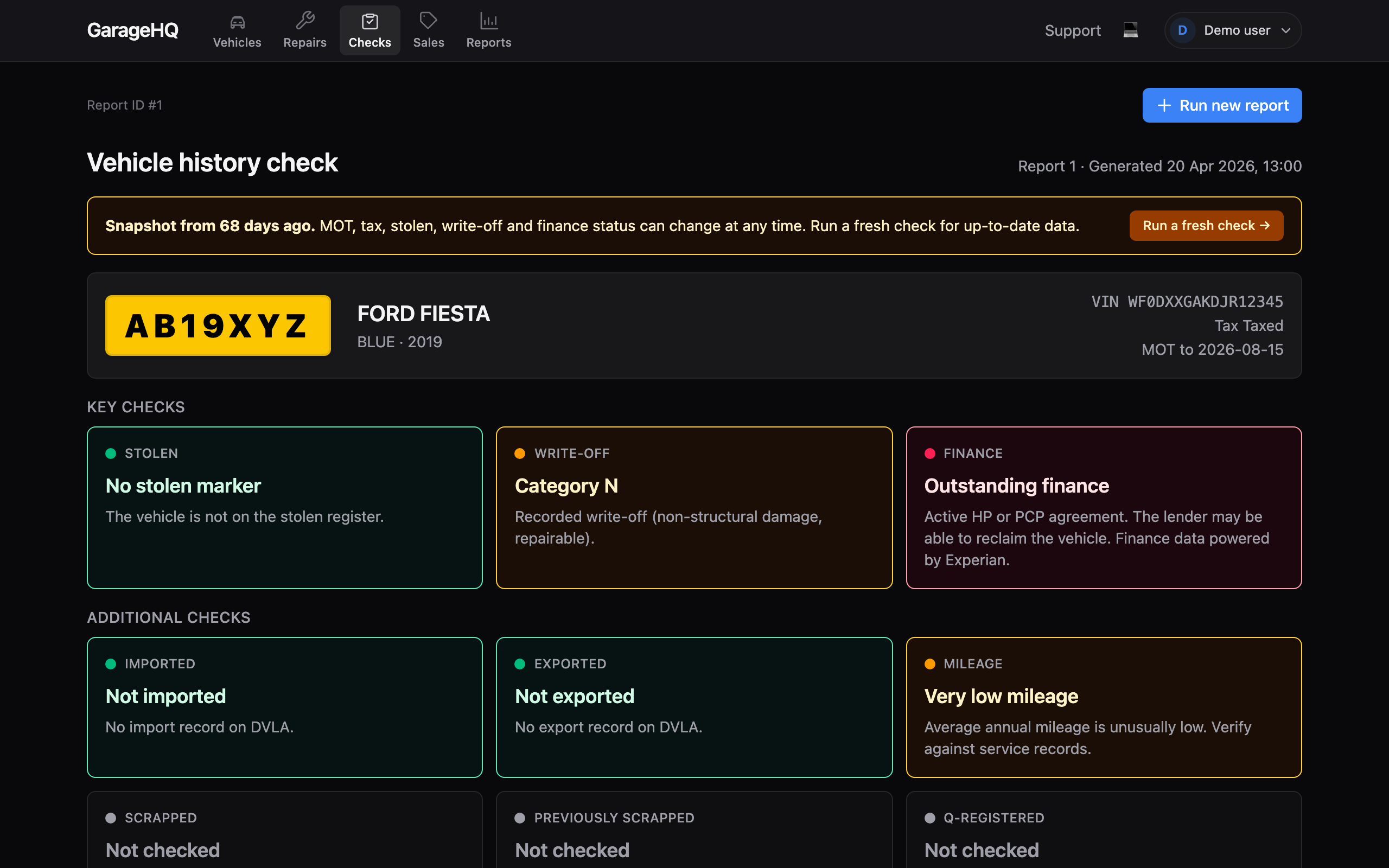Click the green dot beside STOLEN
The width and height of the screenshot is (1389, 868).
point(111,454)
